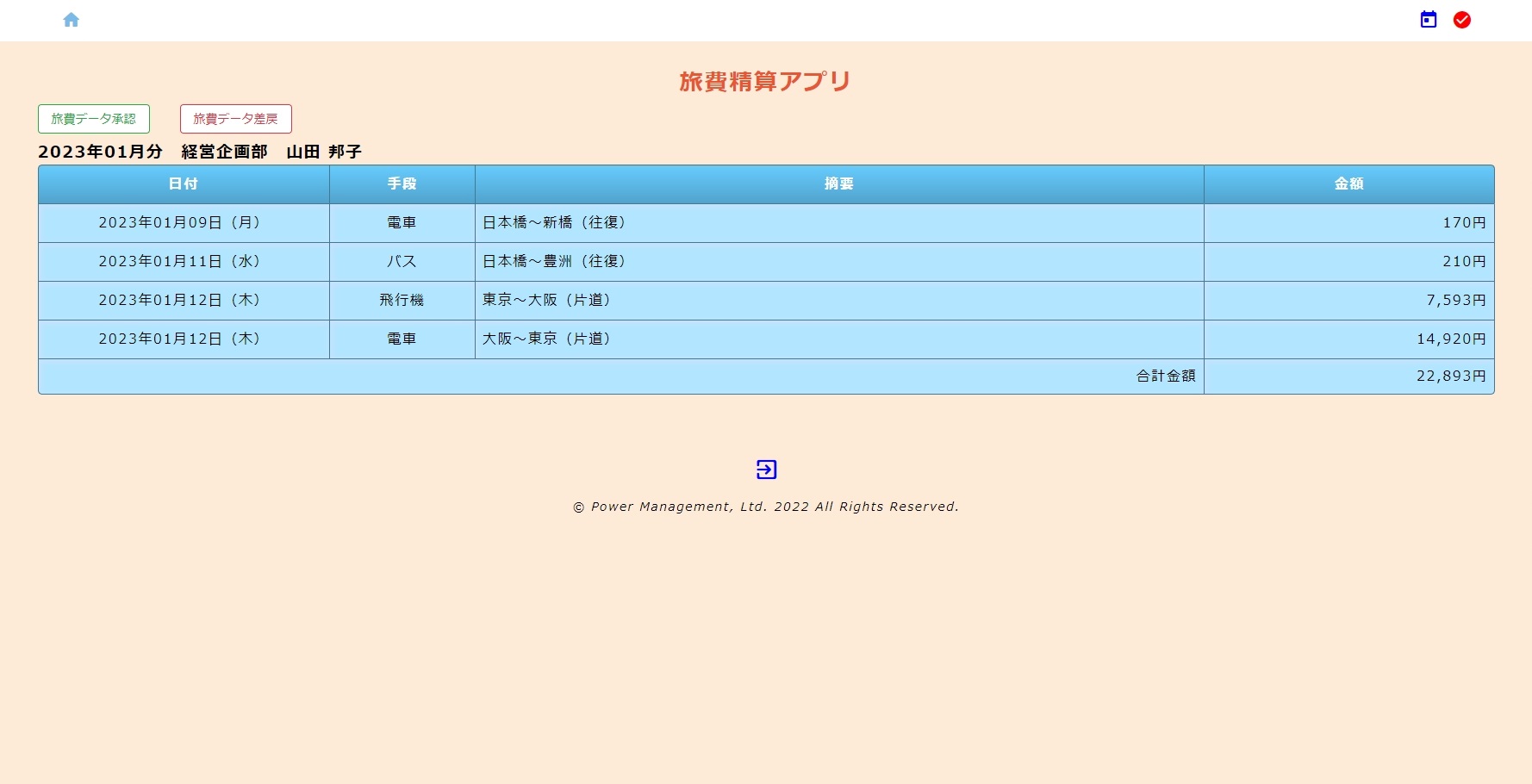Viewport: 1532px width, 784px height.
Task: Click 電車 in the 大阪～東京 row
Action: pos(402,339)
